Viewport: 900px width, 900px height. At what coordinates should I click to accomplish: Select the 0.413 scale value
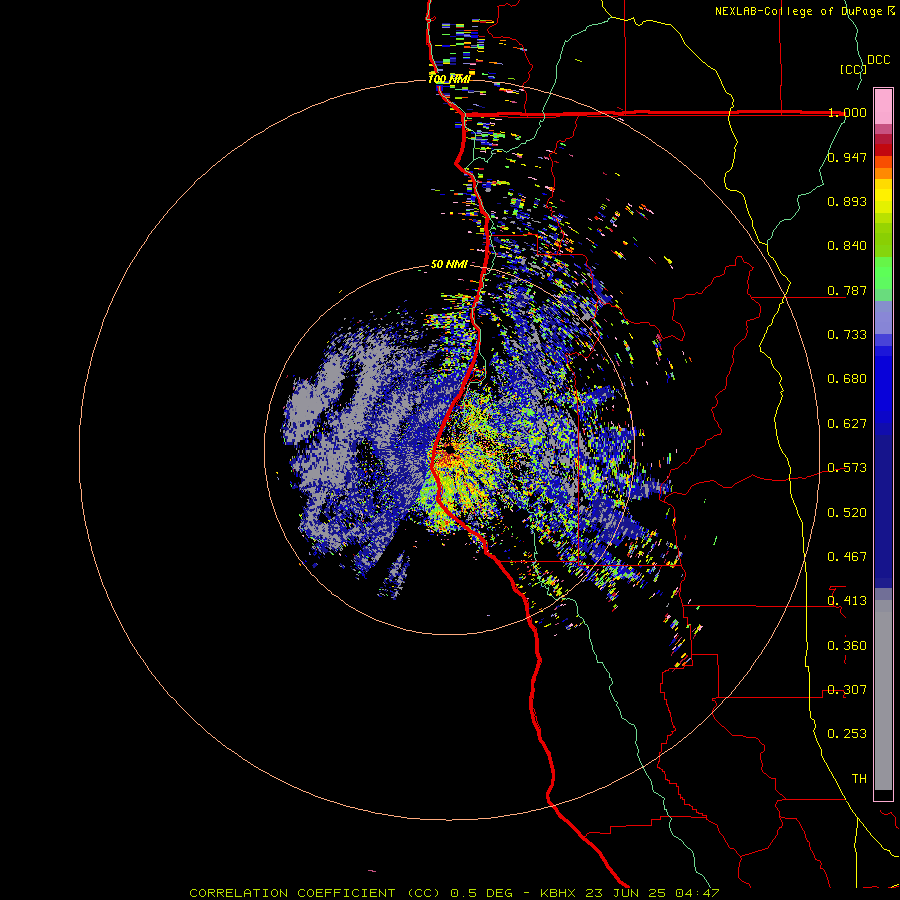(x=847, y=601)
